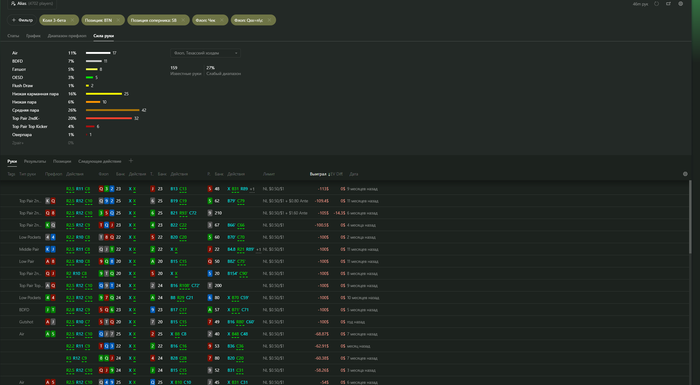Expand +1 river actions in Middle Pair row
Image resolution: width=700 pixels, height=385 pixels.
tap(258, 249)
